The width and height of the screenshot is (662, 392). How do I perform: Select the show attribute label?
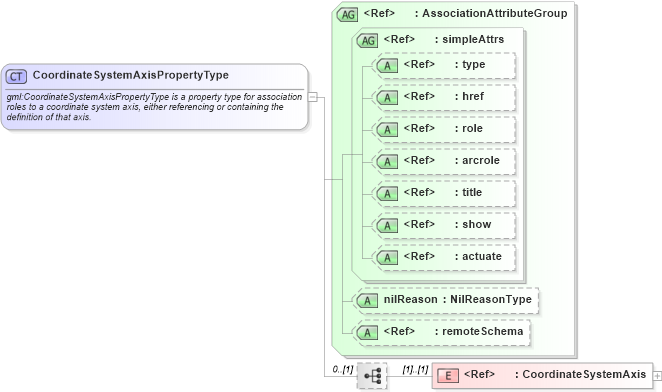[x=477, y=224]
